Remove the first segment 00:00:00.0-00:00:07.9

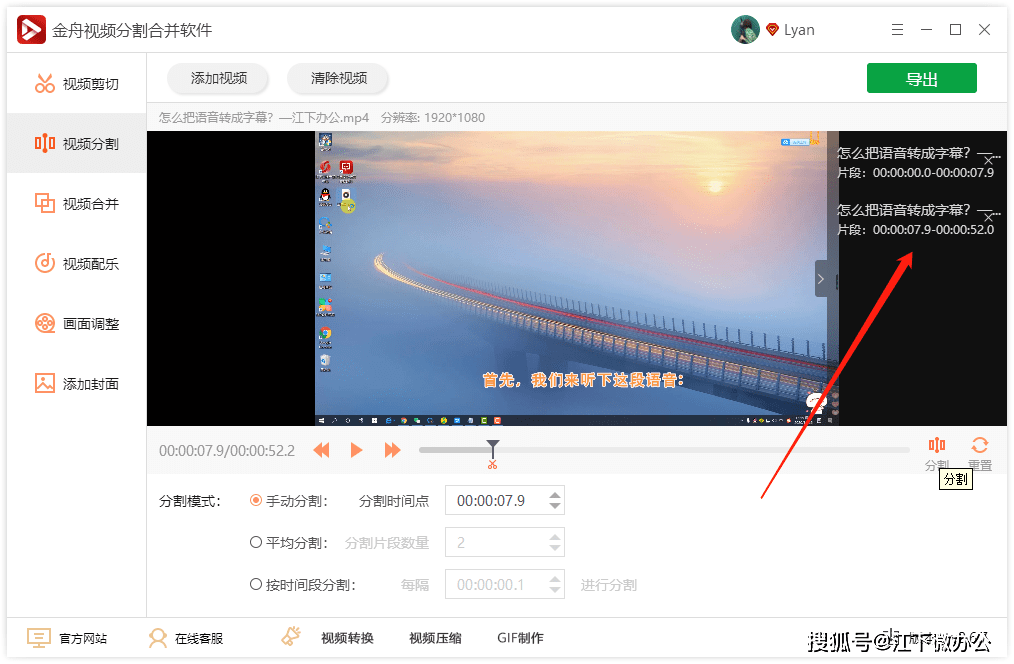[988, 159]
